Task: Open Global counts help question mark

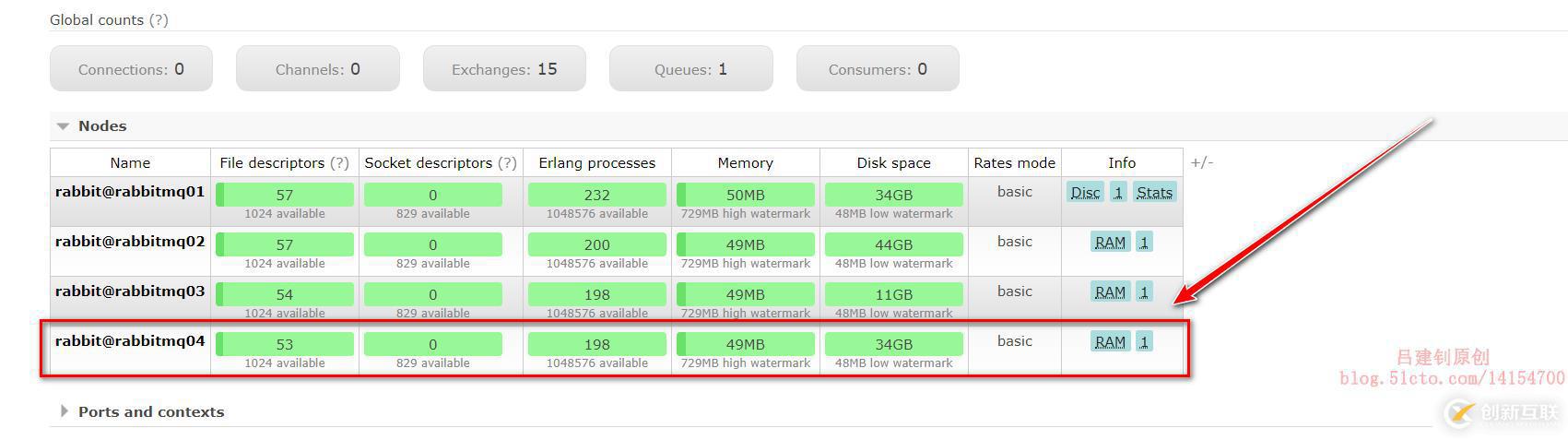Action: click(159, 20)
